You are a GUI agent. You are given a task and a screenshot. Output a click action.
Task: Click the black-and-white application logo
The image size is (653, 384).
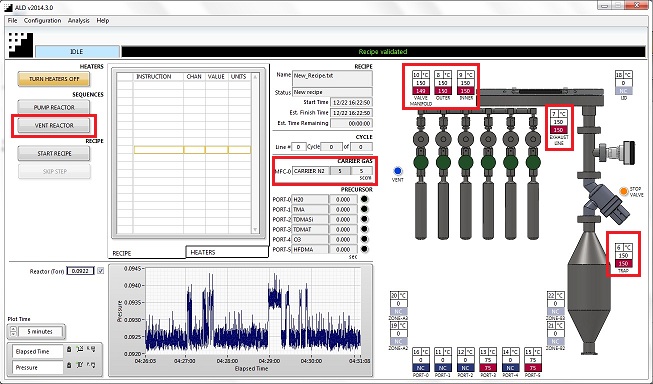[x=21, y=45]
